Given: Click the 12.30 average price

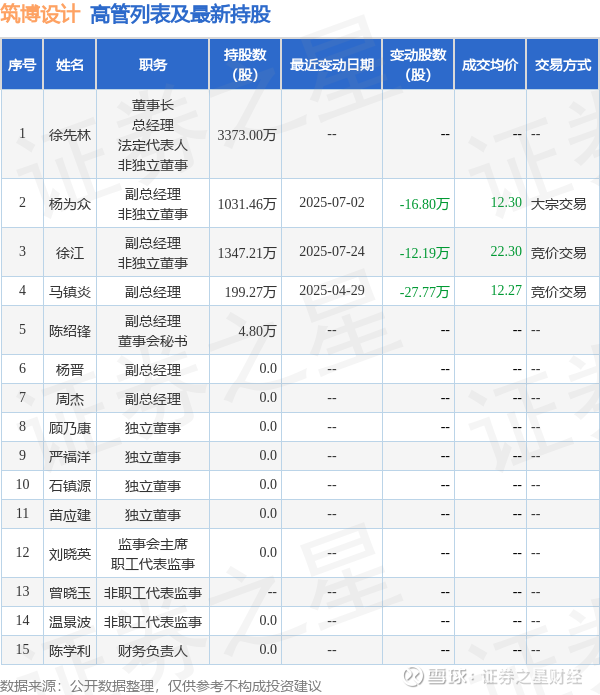Looking at the screenshot, I should (x=506, y=203).
